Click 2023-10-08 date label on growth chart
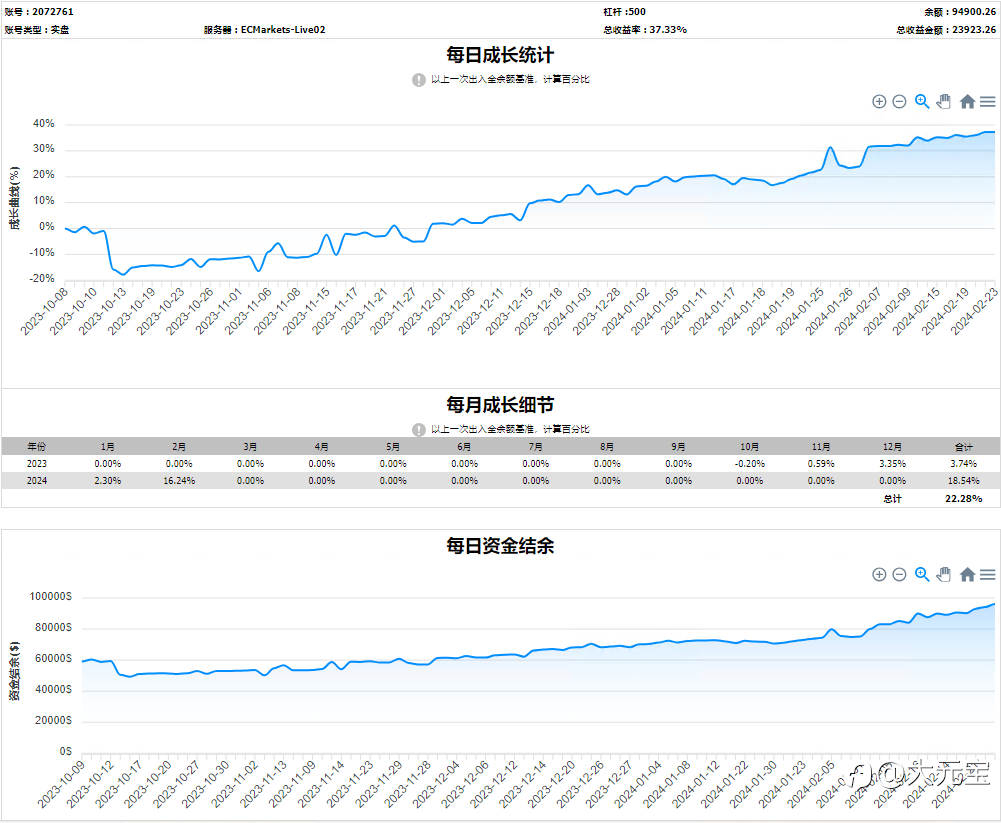This screenshot has height=823, width=1001. pos(43,311)
